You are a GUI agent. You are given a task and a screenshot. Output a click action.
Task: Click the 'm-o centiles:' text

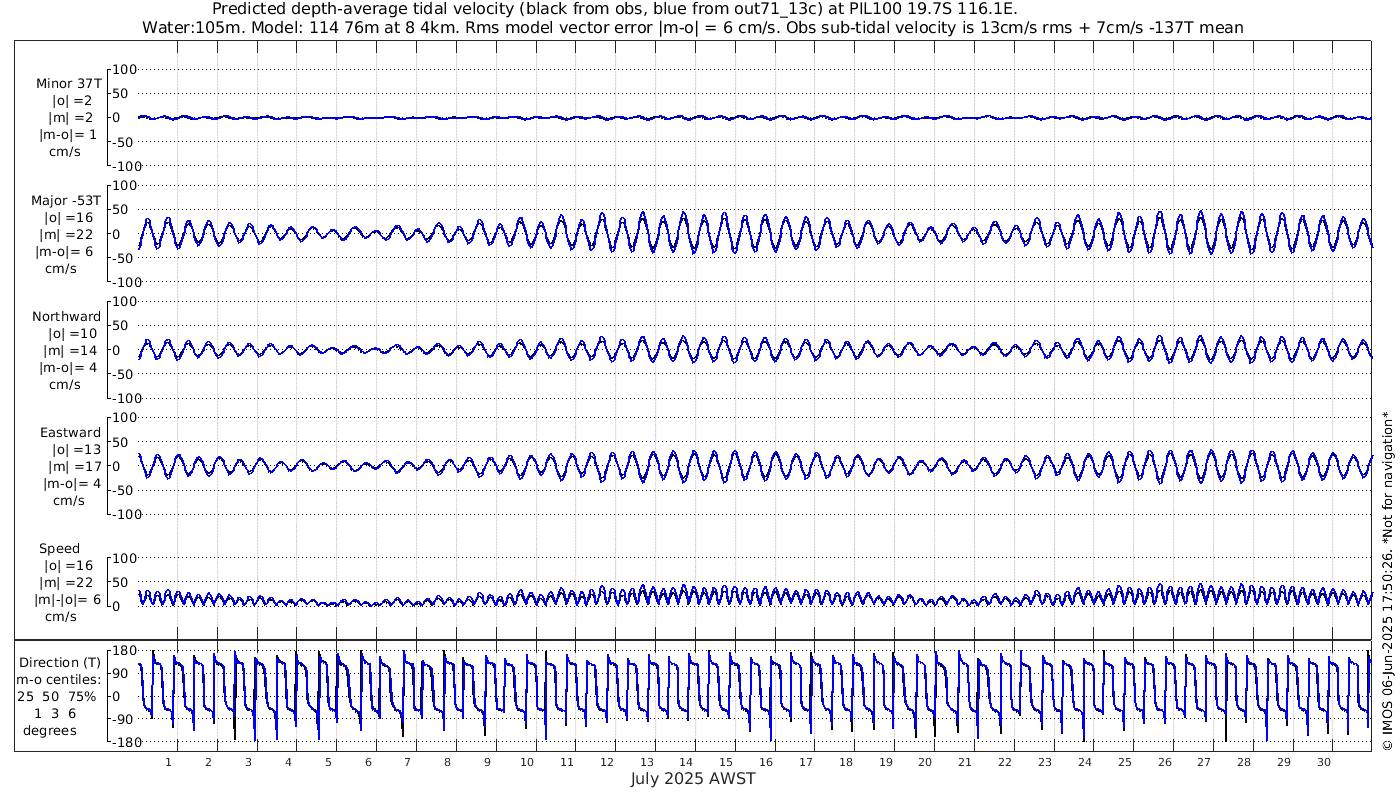[60, 679]
